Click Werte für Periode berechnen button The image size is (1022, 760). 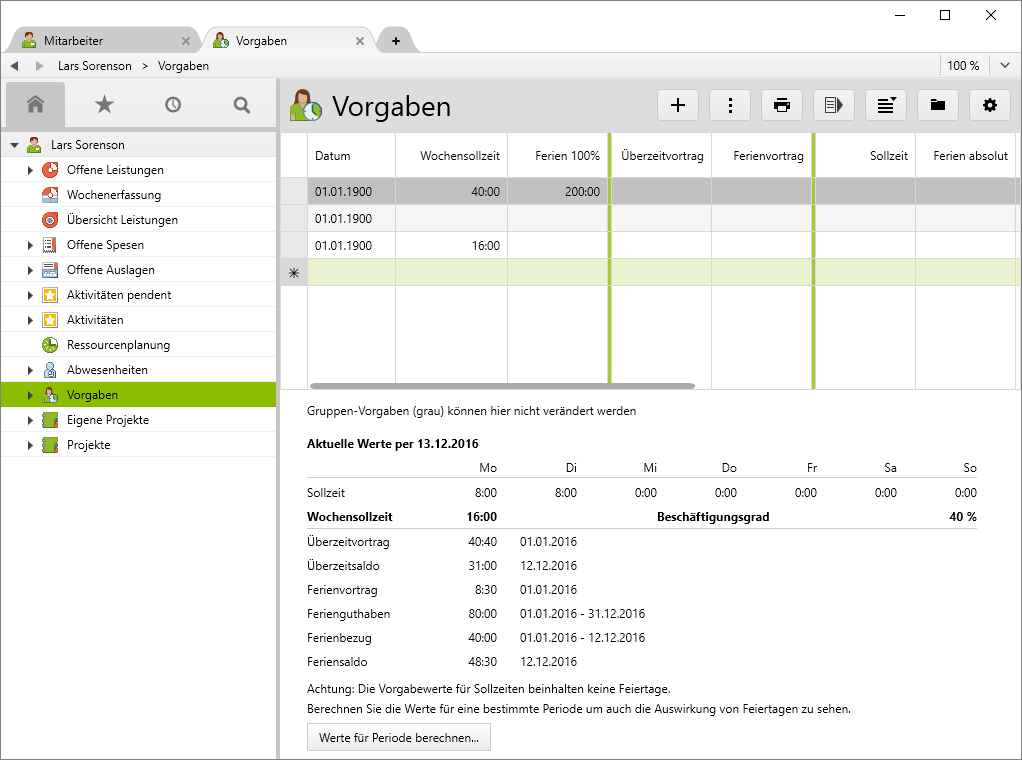(398, 737)
